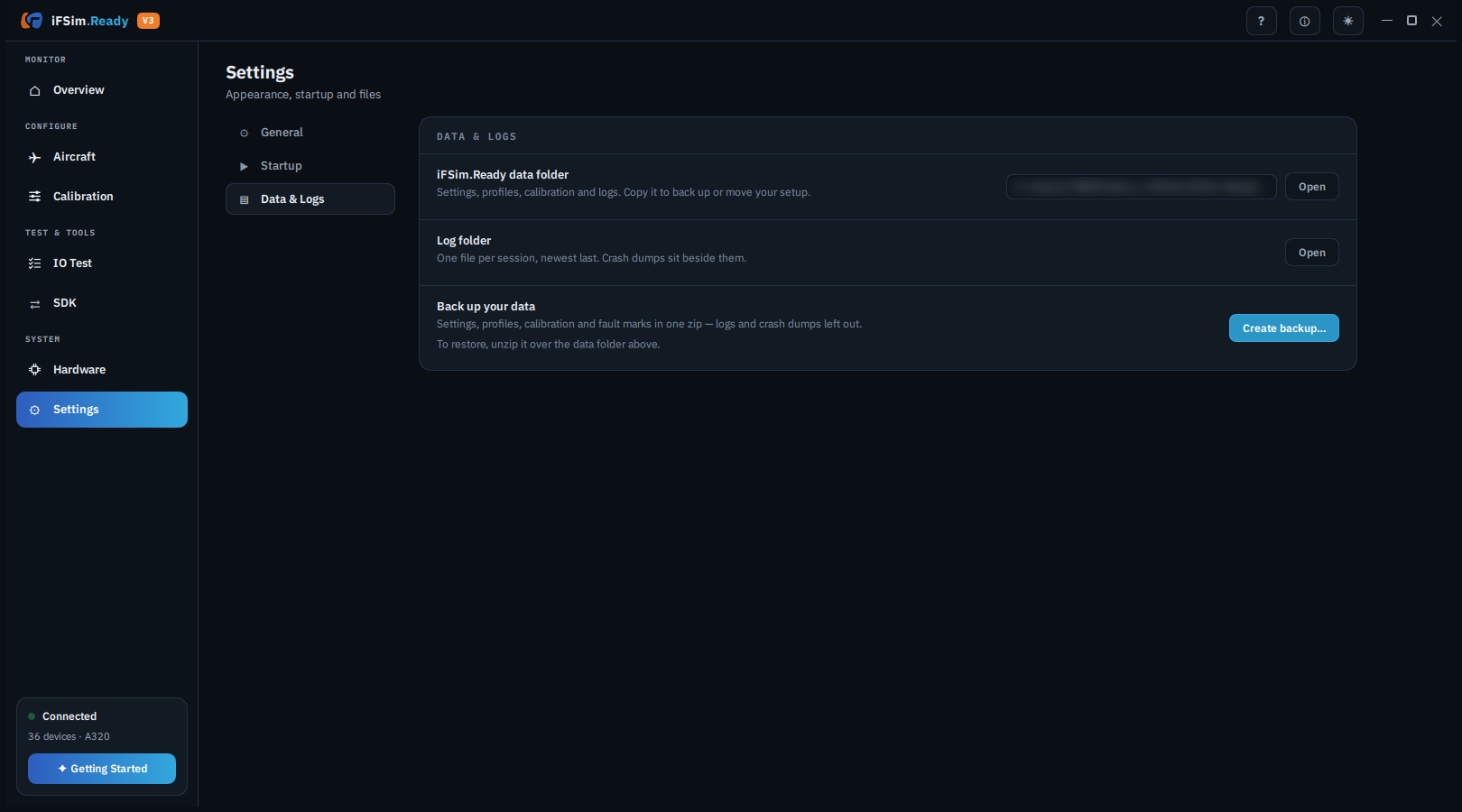Click the Data & Logs list icon
This screenshot has height=812, width=1462.
coord(244,199)
